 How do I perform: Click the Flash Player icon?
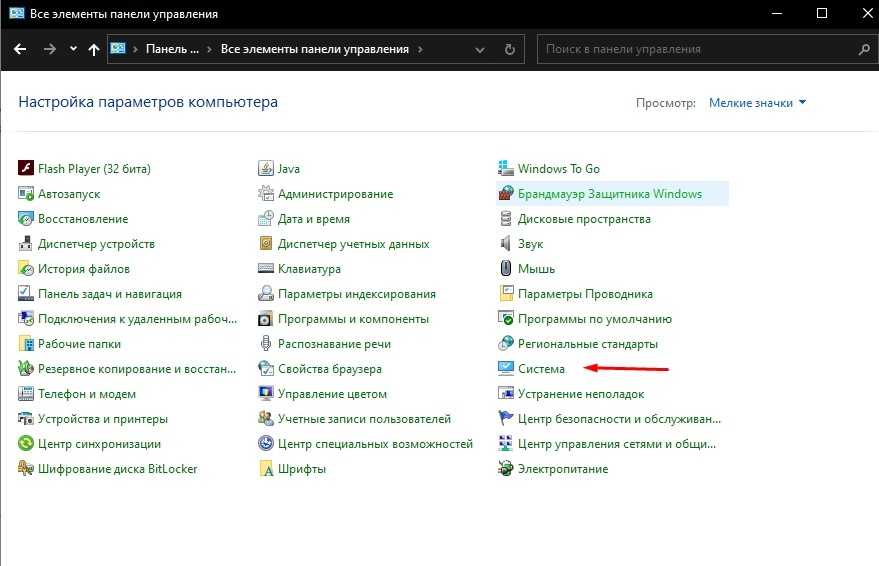point(27,169)
